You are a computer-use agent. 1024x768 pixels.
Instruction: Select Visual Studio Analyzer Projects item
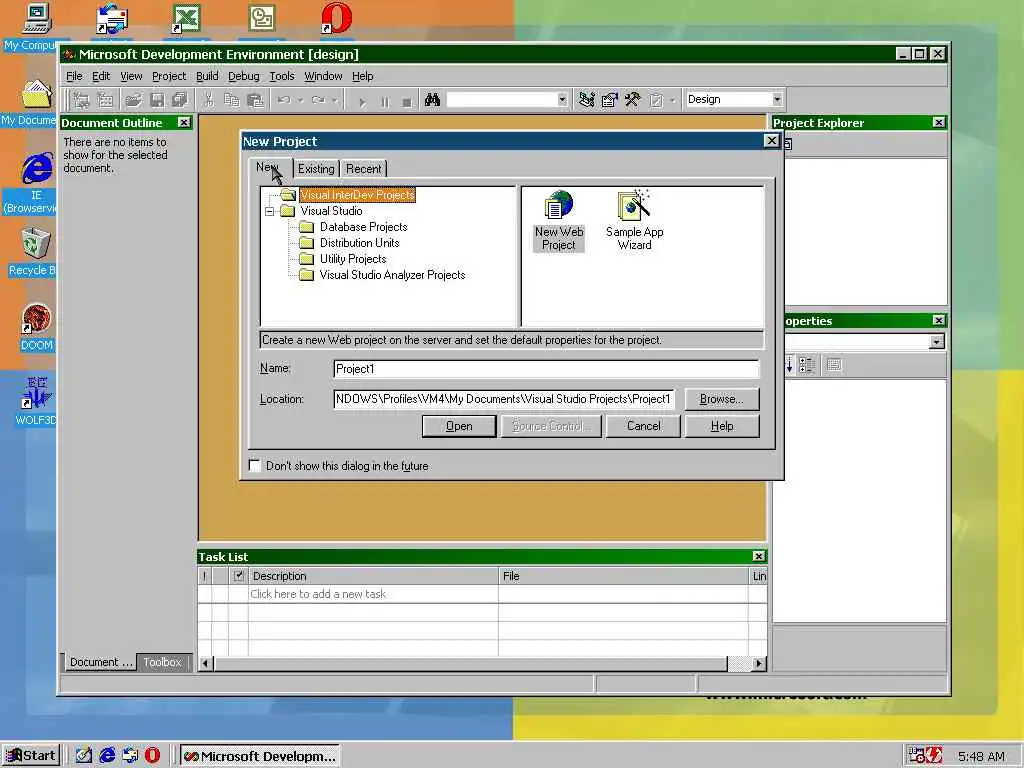[392, 275]
